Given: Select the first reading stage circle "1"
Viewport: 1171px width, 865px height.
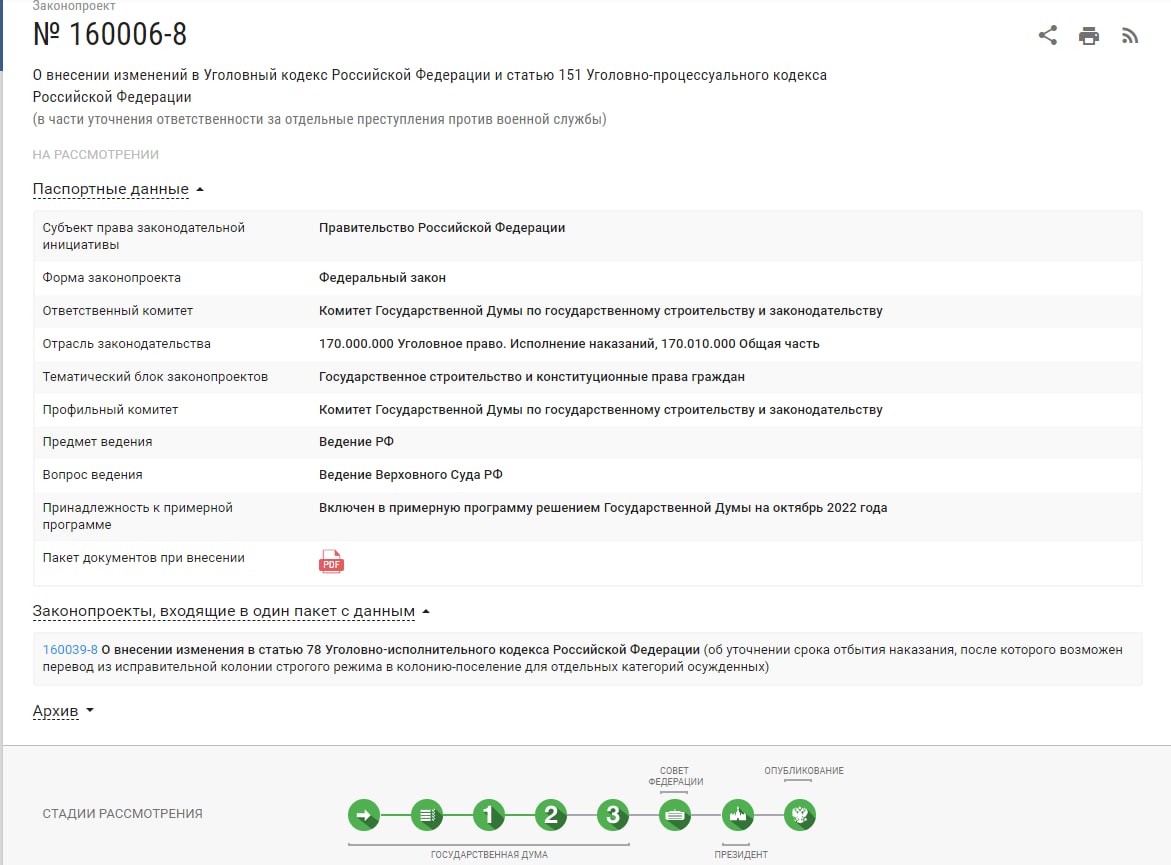Looking at the screenshot, I should (488, 815).
